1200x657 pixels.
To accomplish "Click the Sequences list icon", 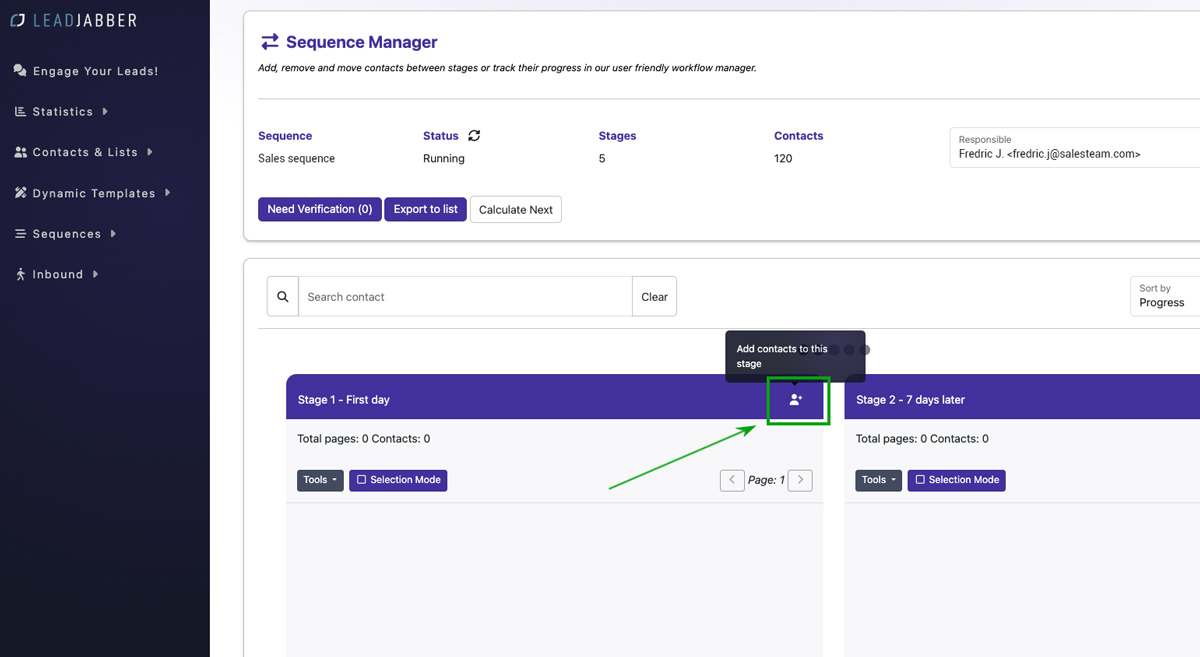I will click(x=20, y=234).
